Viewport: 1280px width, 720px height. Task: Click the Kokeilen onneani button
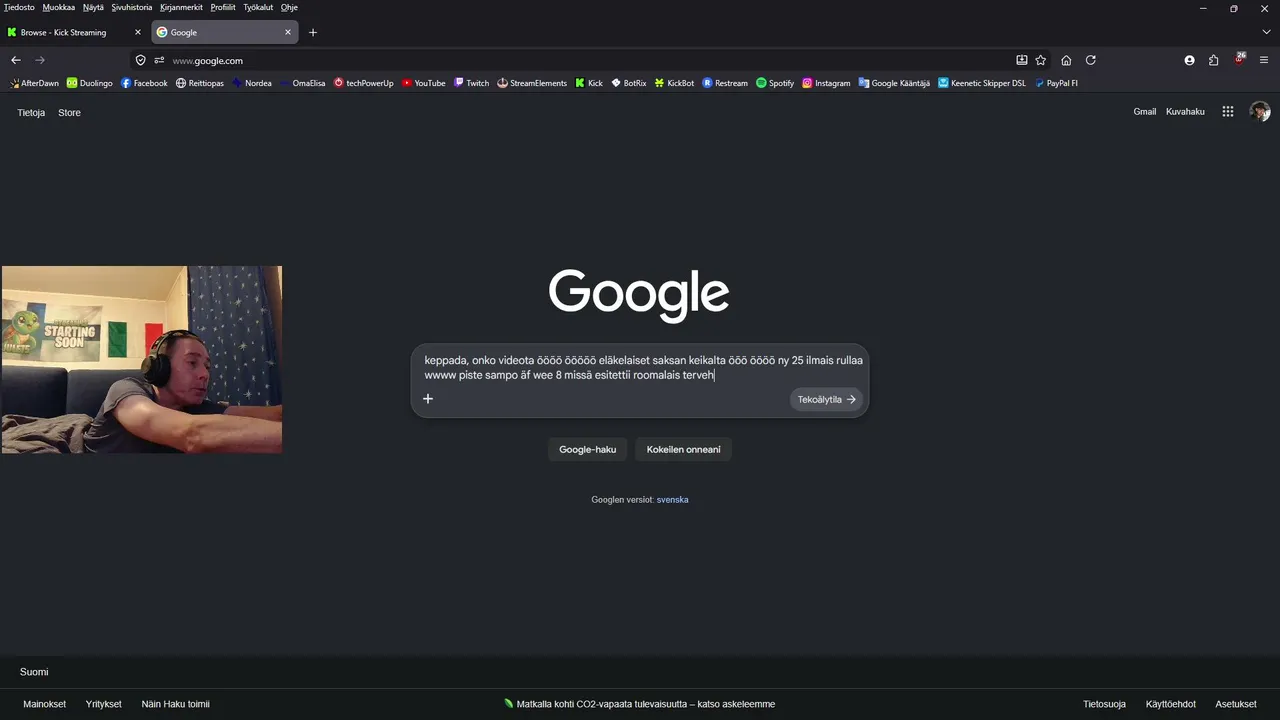tap(684, 450)
